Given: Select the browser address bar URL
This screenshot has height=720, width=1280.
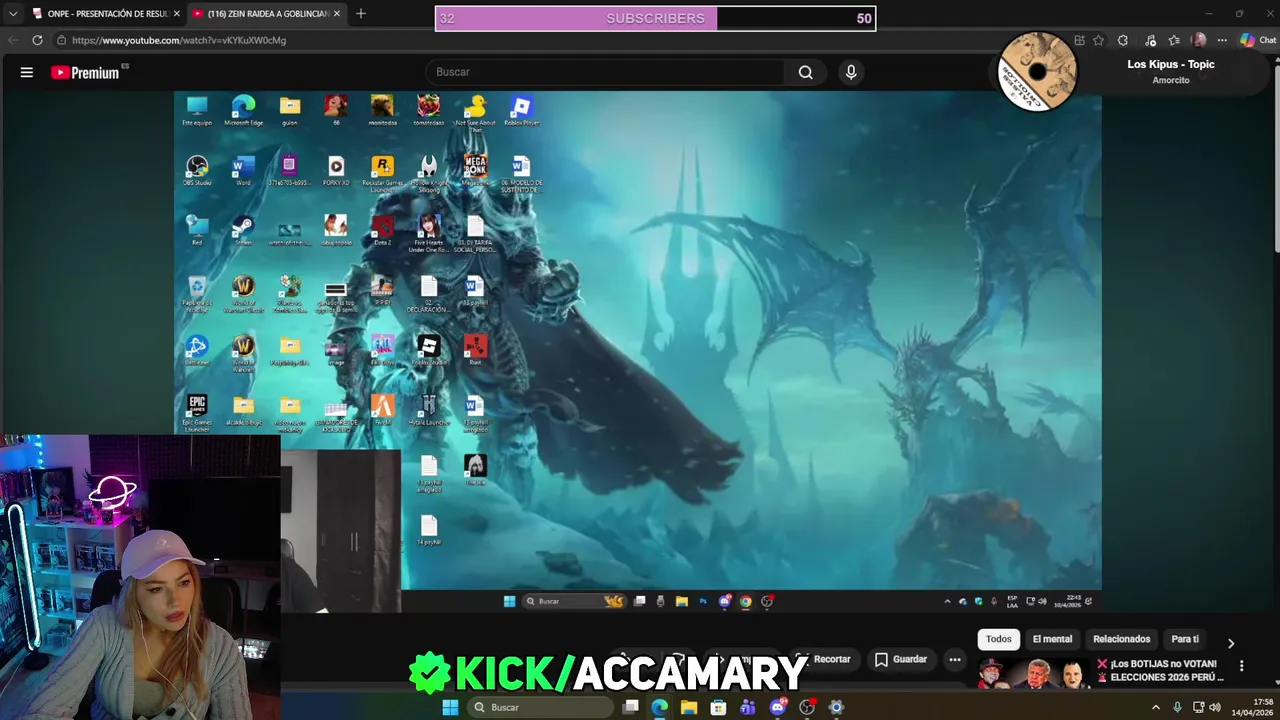Looking at the screenshot, I should coord(179,40).
